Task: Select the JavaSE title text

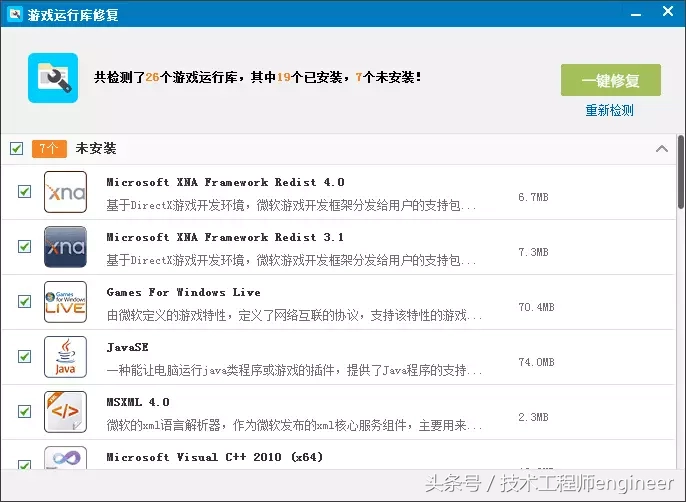Action: tap(127, 347)
